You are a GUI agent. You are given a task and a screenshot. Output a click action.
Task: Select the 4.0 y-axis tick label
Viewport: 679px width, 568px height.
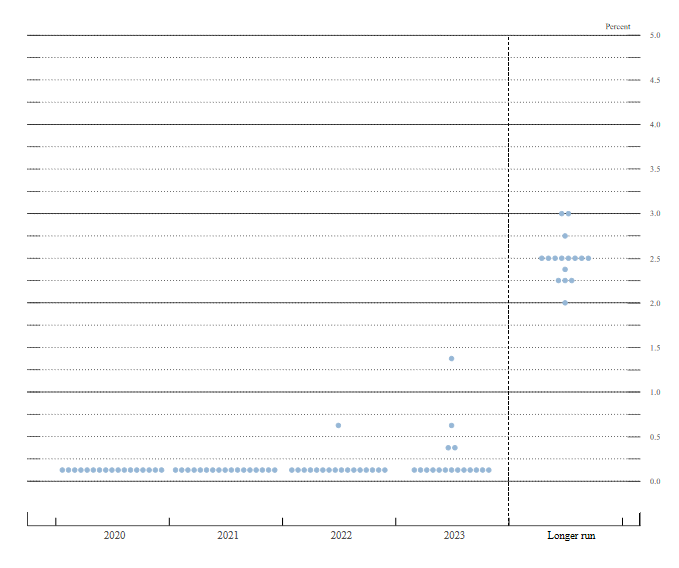[x=655, y=125]
